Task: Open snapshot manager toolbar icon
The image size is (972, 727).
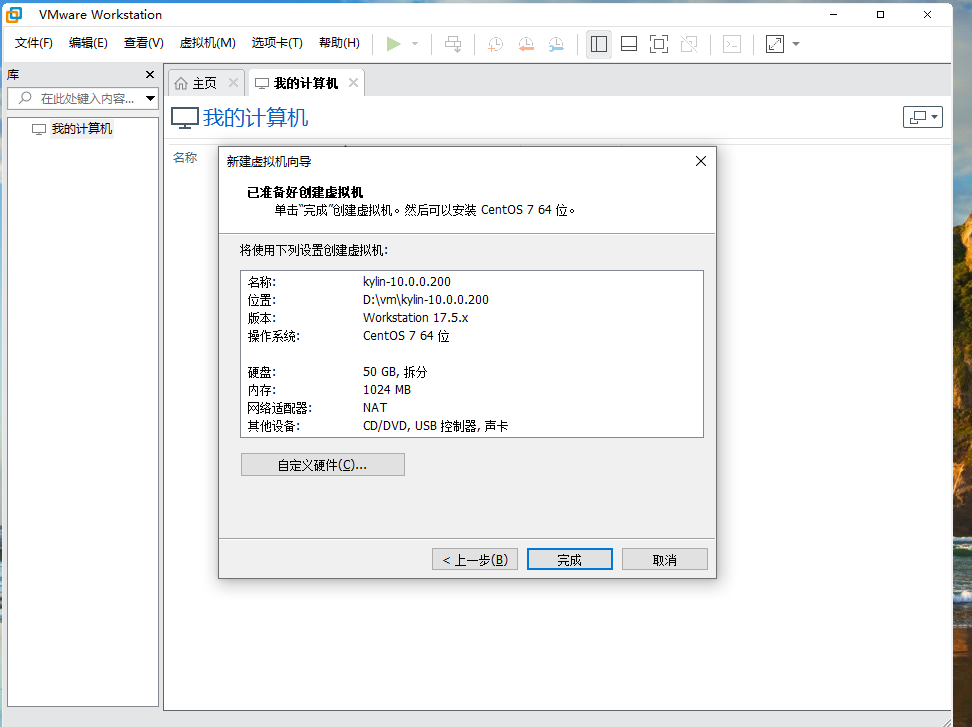Action: tap(556, 44)
